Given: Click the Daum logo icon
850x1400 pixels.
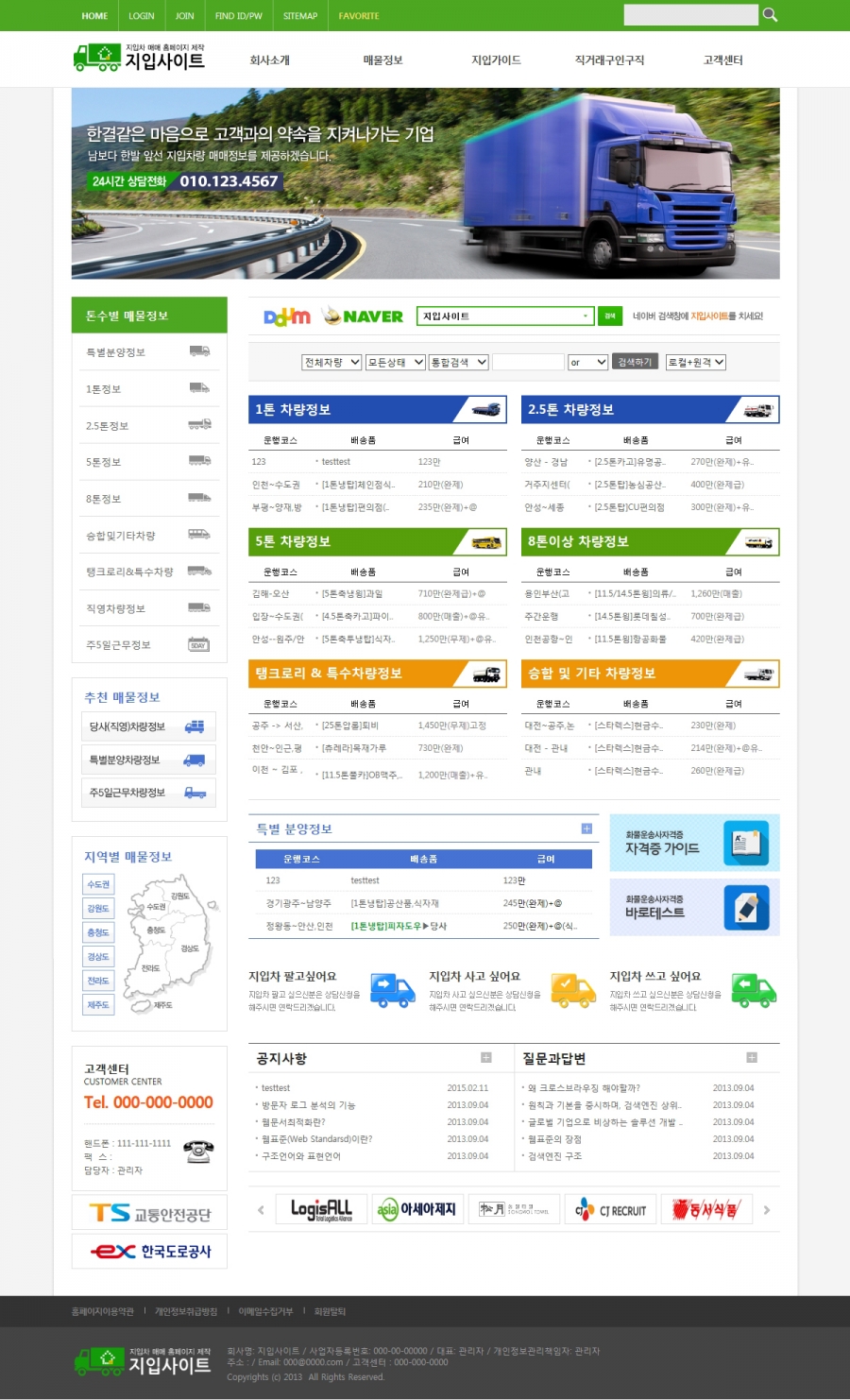Looking at the screenshot, I should click(x=286, y=316).
